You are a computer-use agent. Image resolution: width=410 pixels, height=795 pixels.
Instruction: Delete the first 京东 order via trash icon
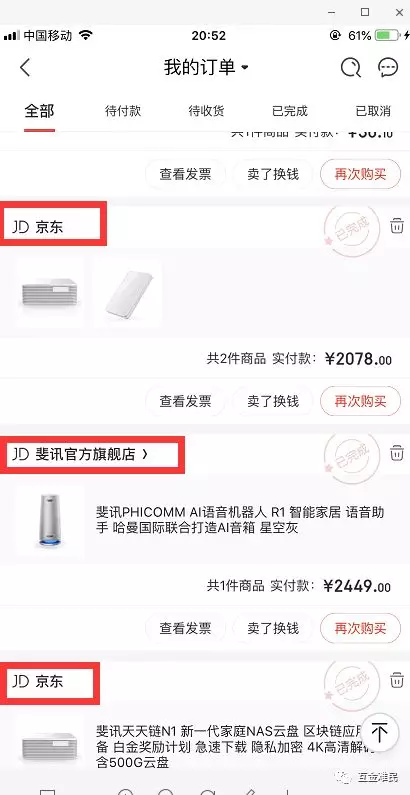397,226
